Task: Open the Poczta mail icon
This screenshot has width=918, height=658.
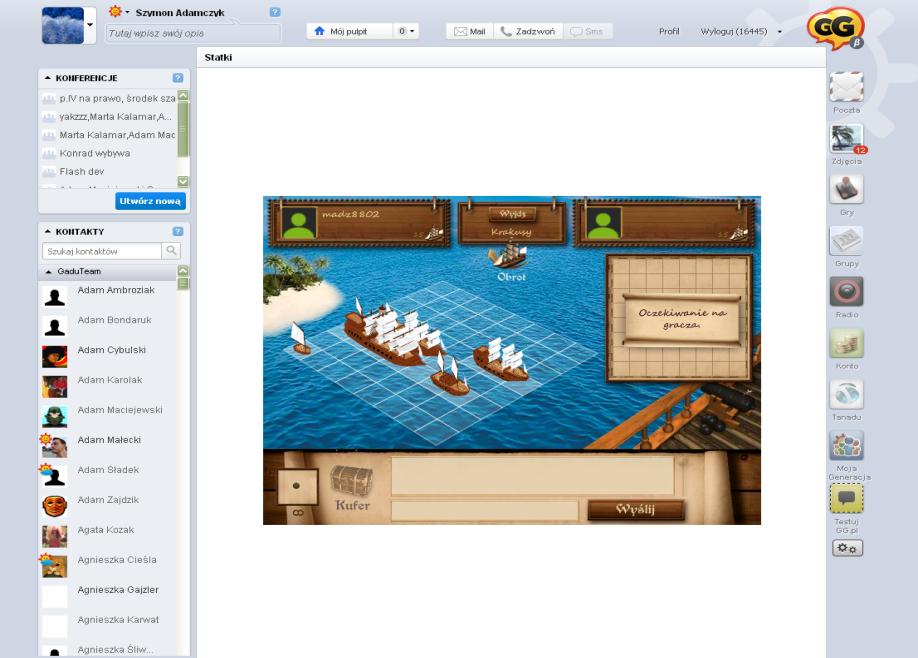Action: pos(846,87)
